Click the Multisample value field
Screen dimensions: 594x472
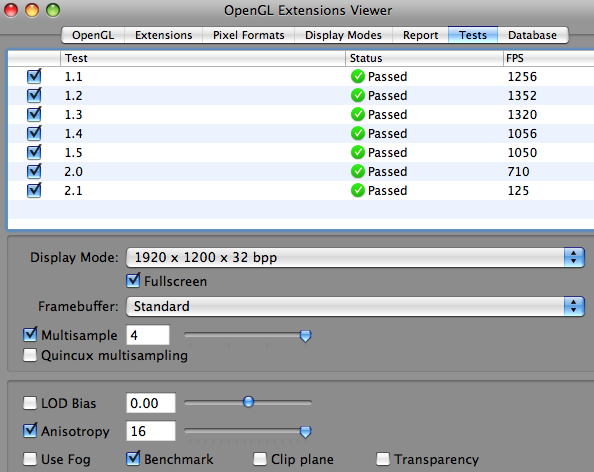pyautogui.click(x=148, y=335)
